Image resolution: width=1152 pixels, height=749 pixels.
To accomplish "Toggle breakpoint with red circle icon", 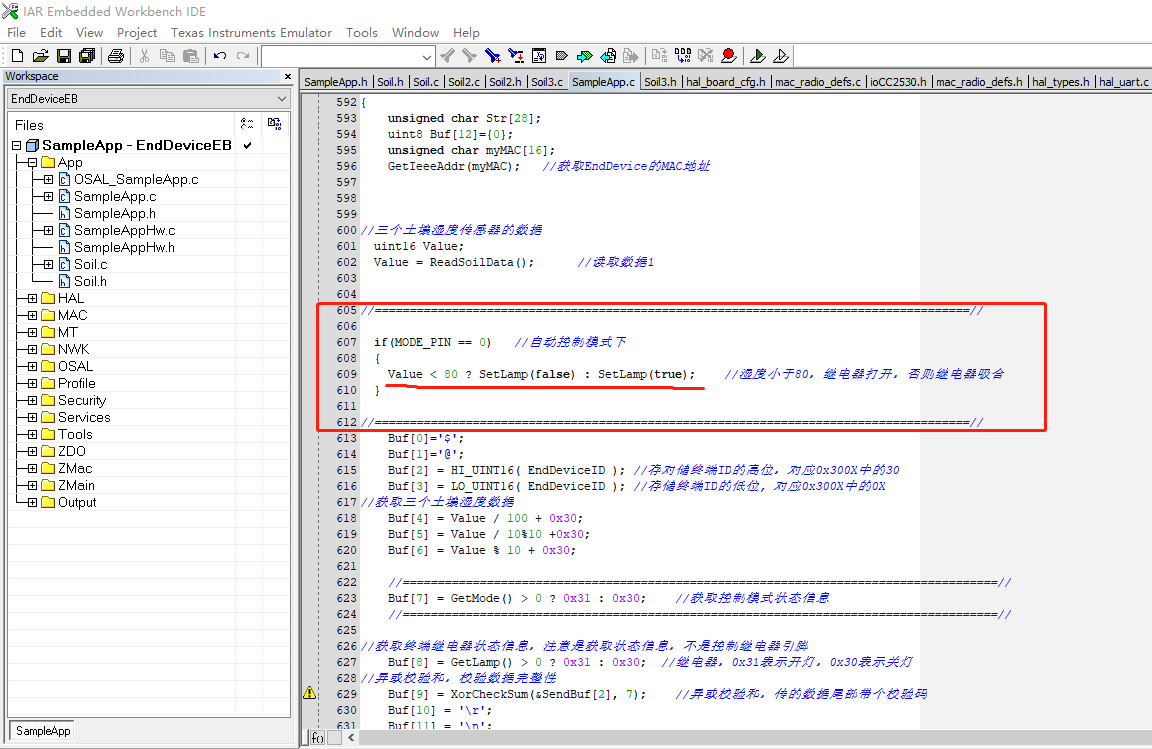I will [x=729, y=56].
